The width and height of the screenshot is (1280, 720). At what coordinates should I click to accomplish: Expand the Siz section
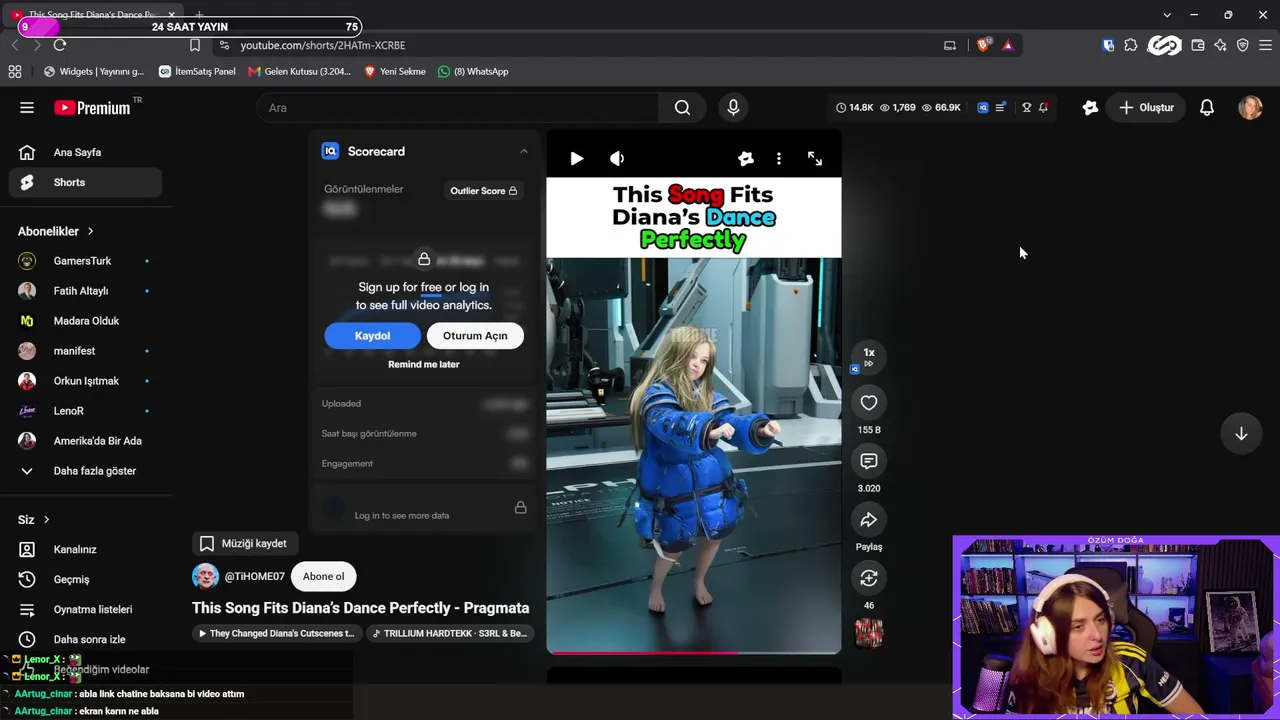tap(34, 520)
